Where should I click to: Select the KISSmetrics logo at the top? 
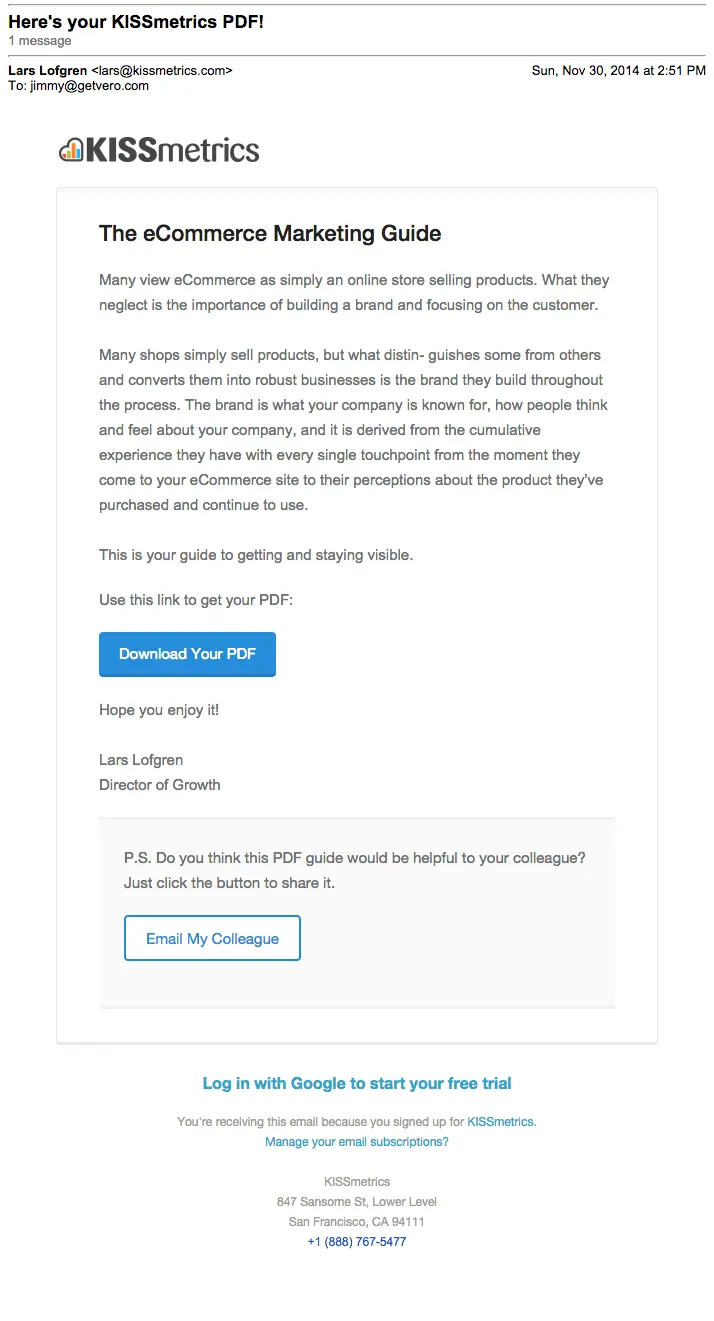(157, 150)
